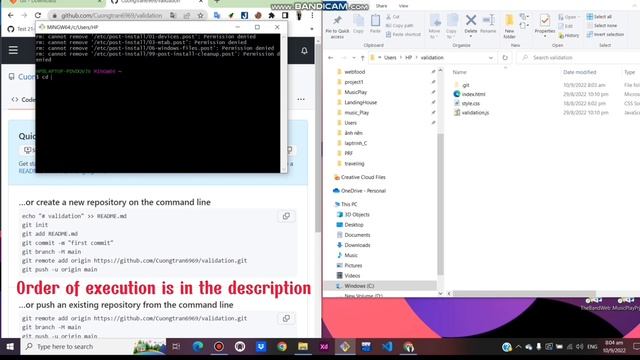The image size is (640, 360).
Task: Click the Copy icon in Clipboard group
Action: (358, 21)
